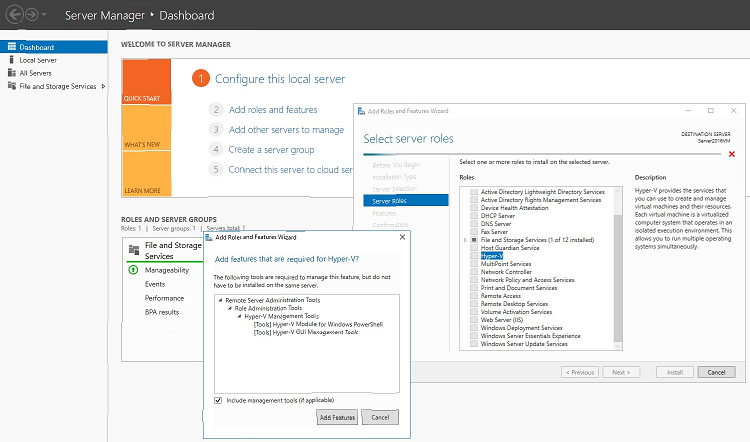Click the roles list vertical scrollbar
Viewport: 750px width, 442px height.
[x=618, y=277]
